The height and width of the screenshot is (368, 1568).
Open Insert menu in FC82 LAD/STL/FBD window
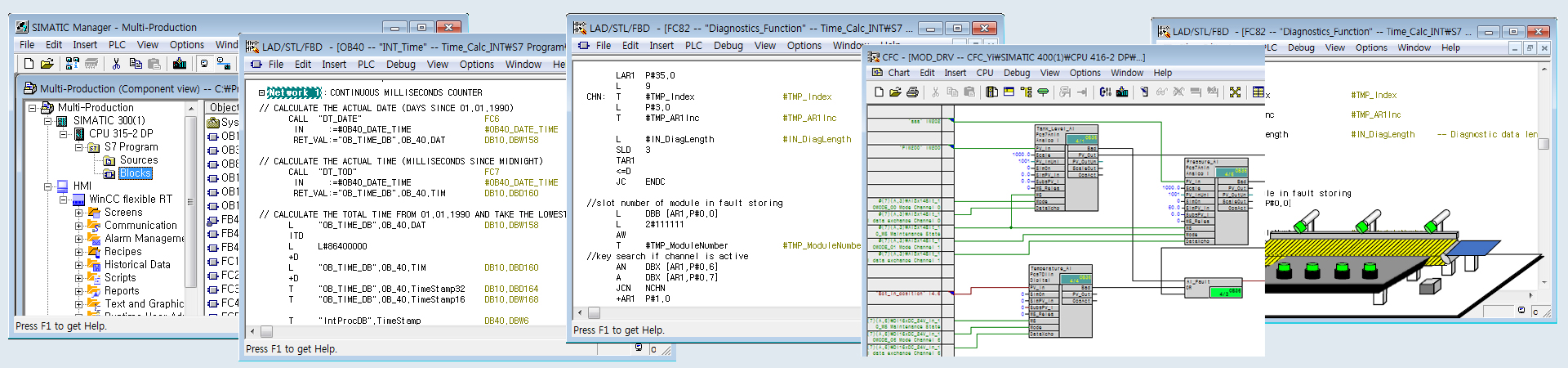[x=661, y=46]
